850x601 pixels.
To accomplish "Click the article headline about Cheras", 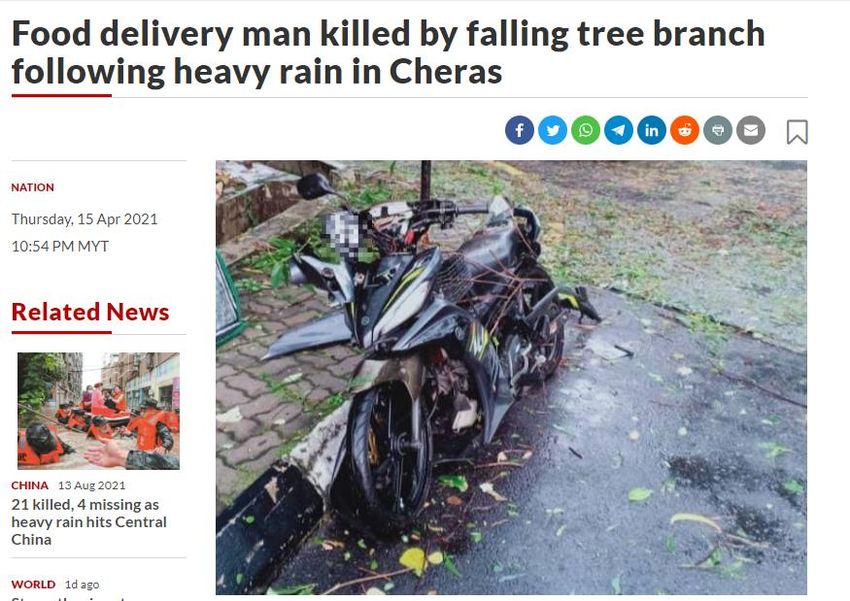I will (388, 52).
